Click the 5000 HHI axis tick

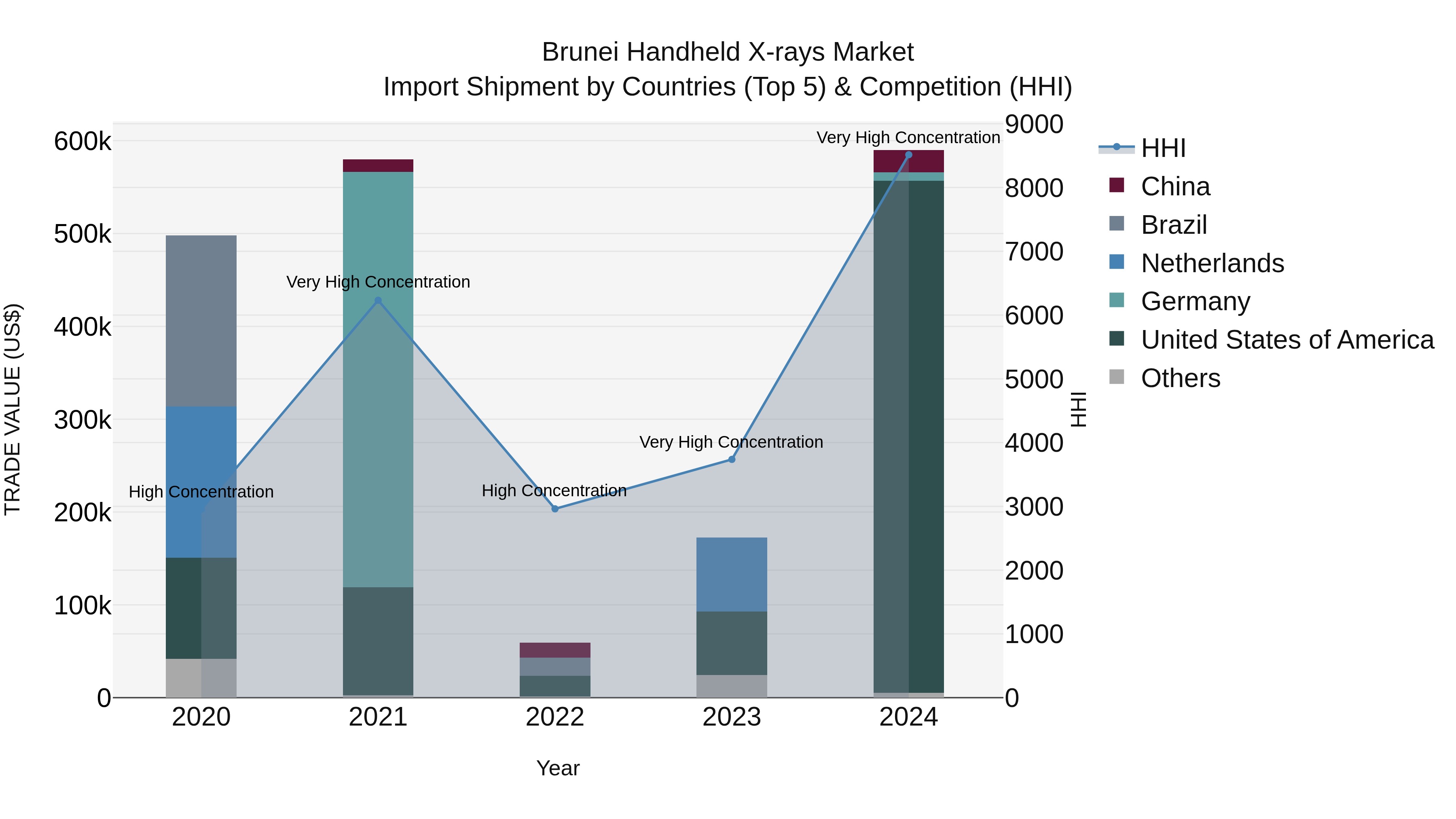1034,379
